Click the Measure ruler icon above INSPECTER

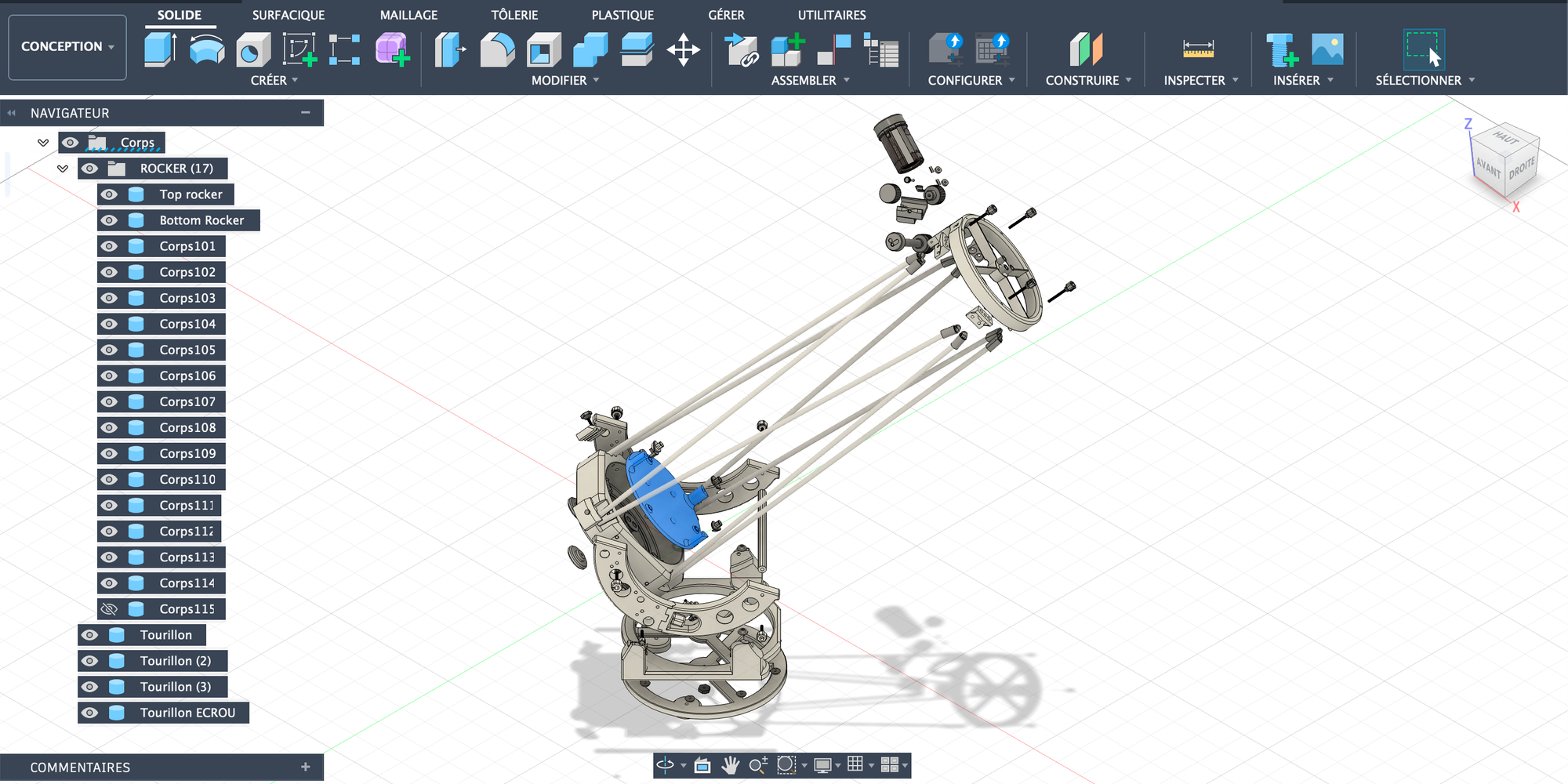tap(1198, 49)
